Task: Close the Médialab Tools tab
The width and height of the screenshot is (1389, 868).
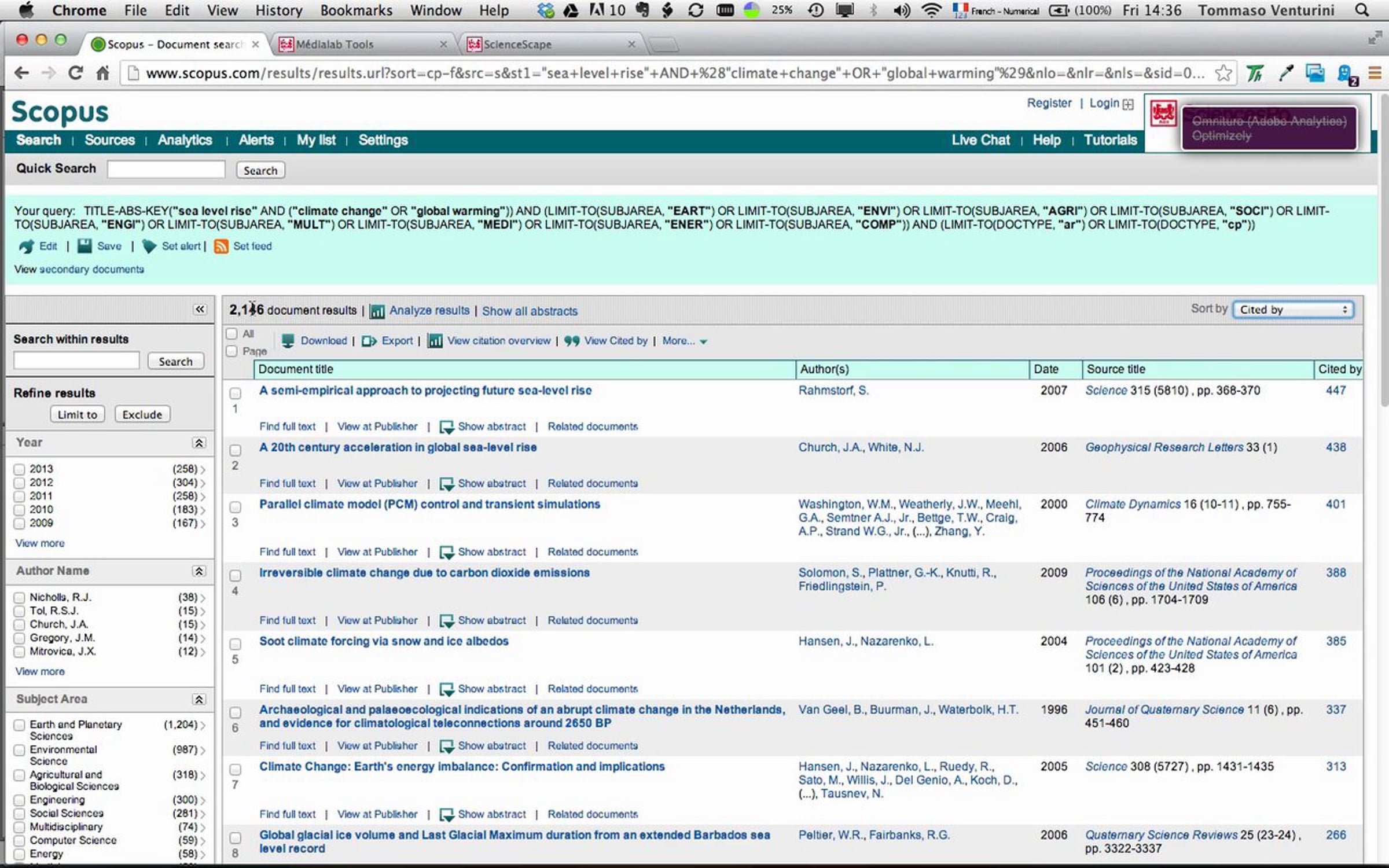Action: pyautogui.click(x=443, y=44)
